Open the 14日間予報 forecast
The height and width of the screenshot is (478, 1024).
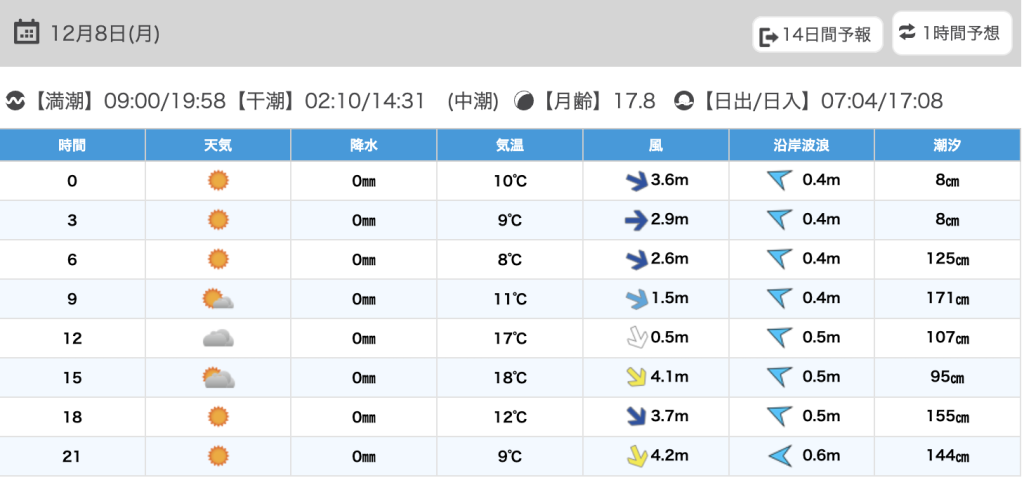(x=817, y=36)
